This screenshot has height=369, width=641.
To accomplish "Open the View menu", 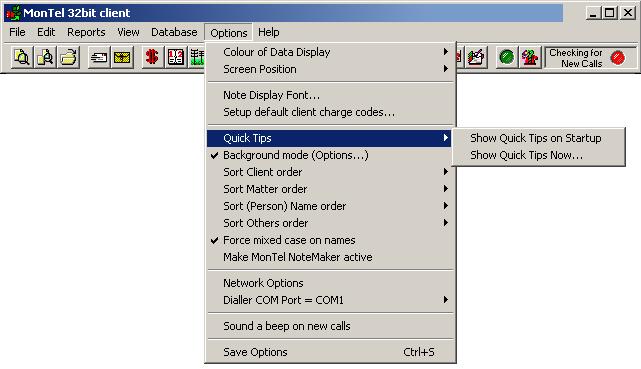I will (128, 32).
